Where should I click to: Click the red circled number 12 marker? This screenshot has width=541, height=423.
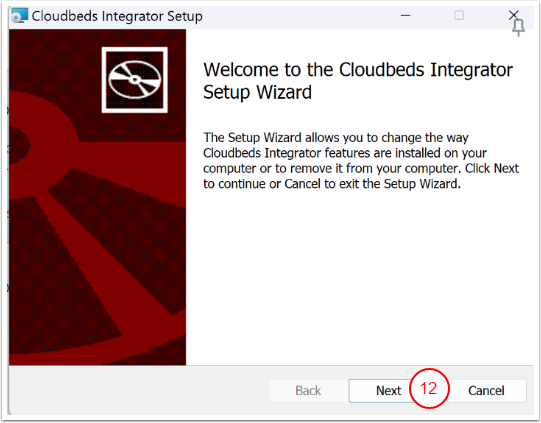(429, 388)
